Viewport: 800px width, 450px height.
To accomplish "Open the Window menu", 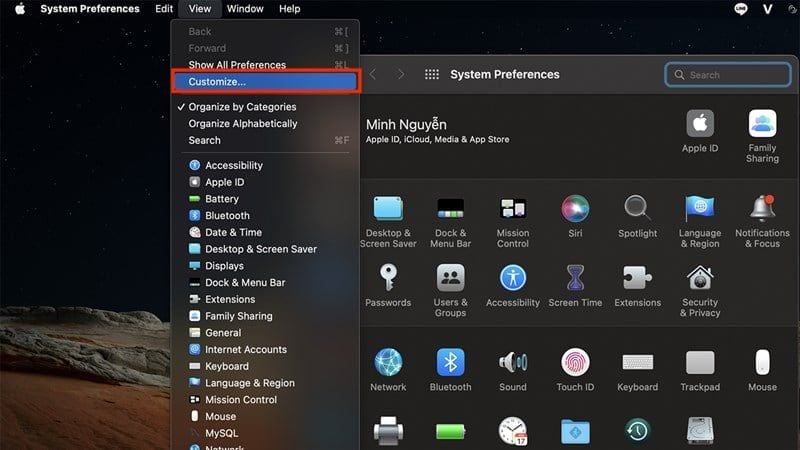I will click(245, 9).
